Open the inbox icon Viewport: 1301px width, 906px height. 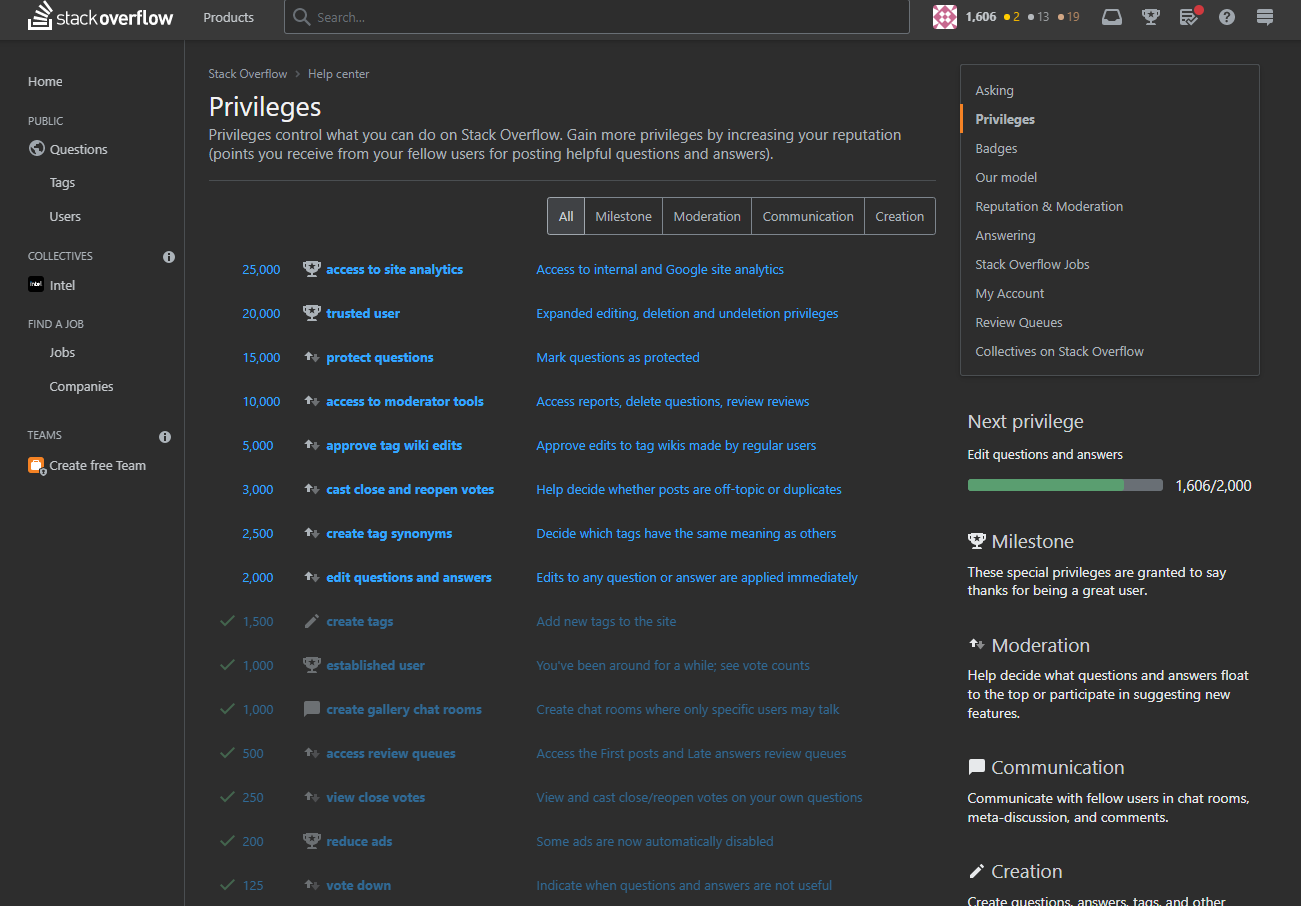(1112, 17)
